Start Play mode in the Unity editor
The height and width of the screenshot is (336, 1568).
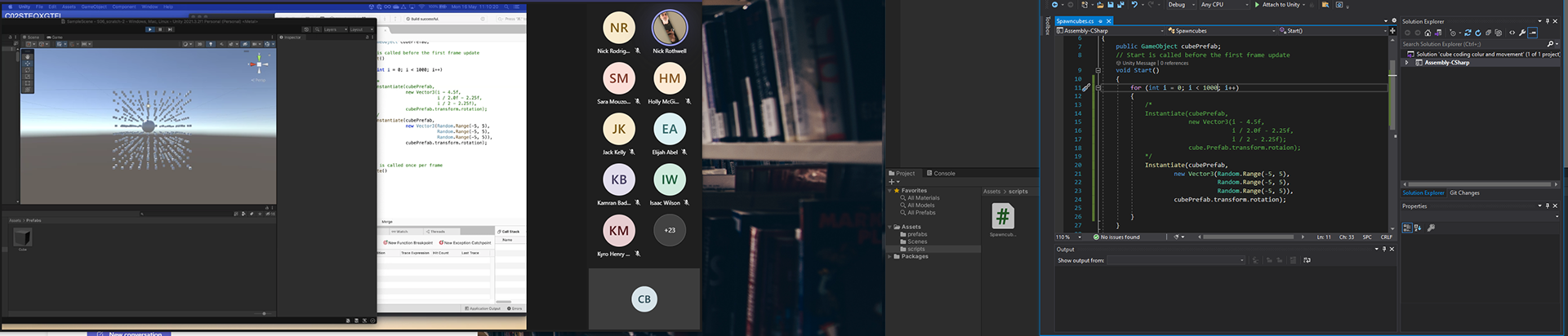coord(150,29)
